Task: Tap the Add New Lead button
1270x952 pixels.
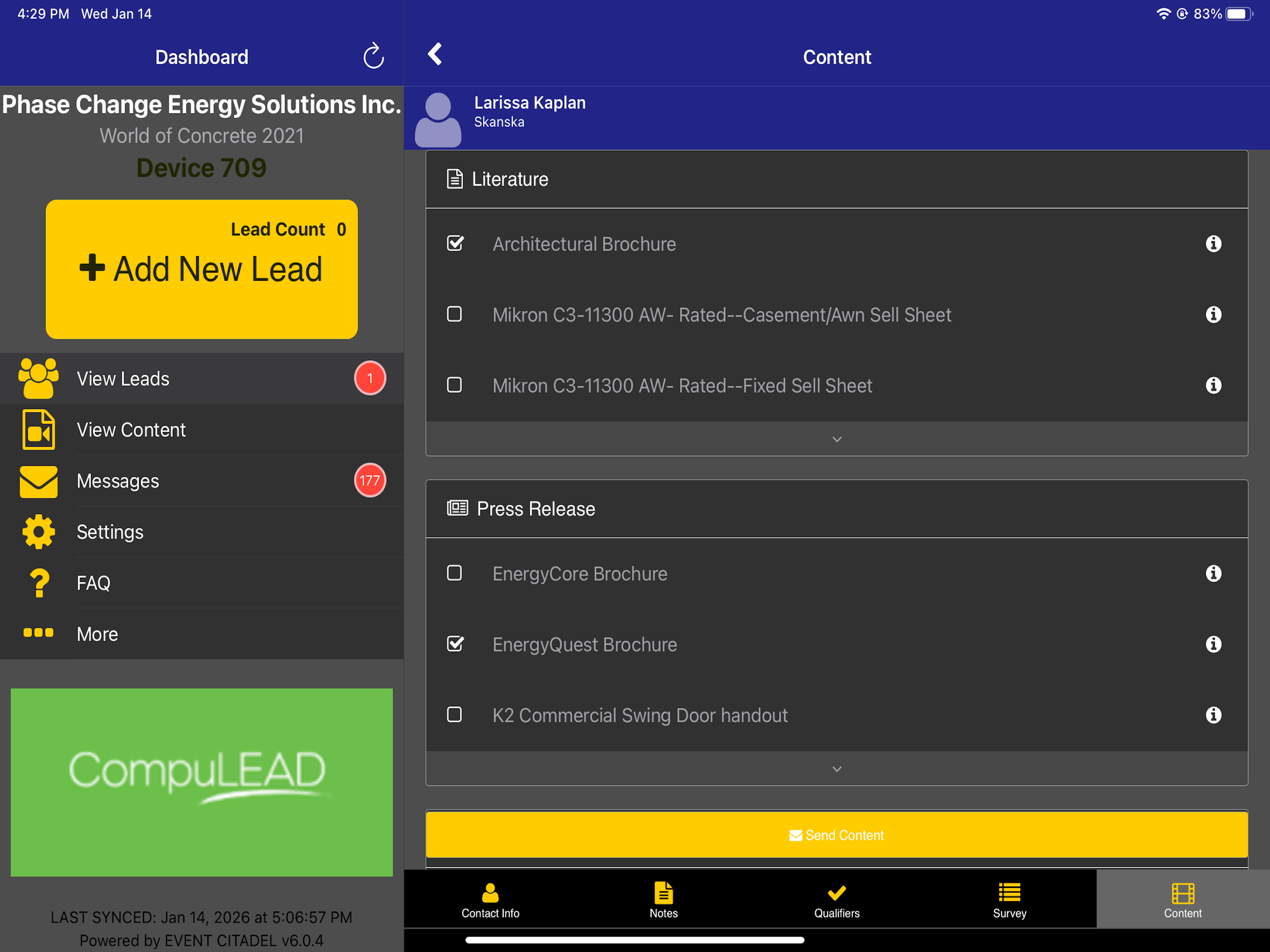Action: [x=202, y=269]
